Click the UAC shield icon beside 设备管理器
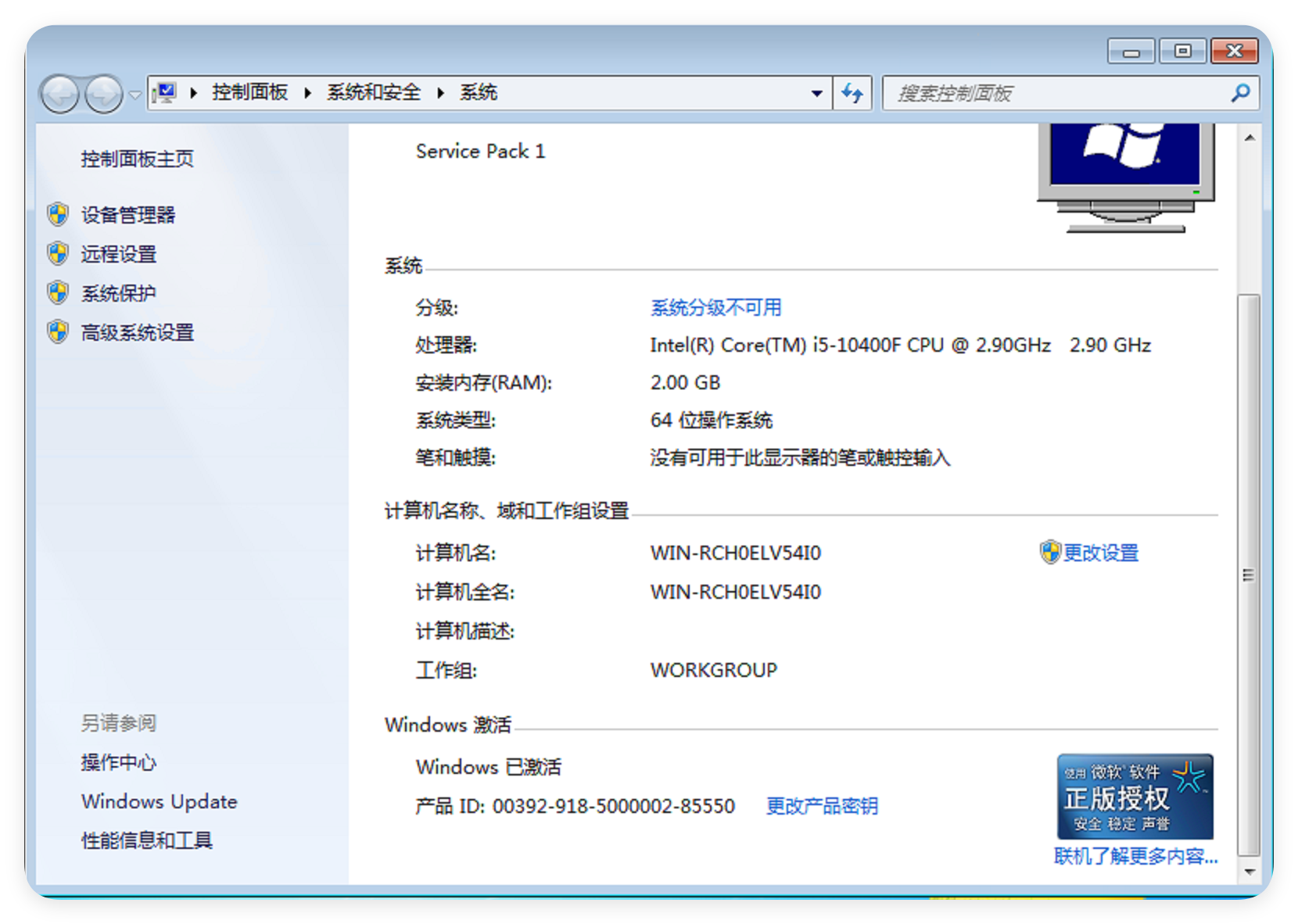Screen dimensions: 1298x924 coord(57,215)
